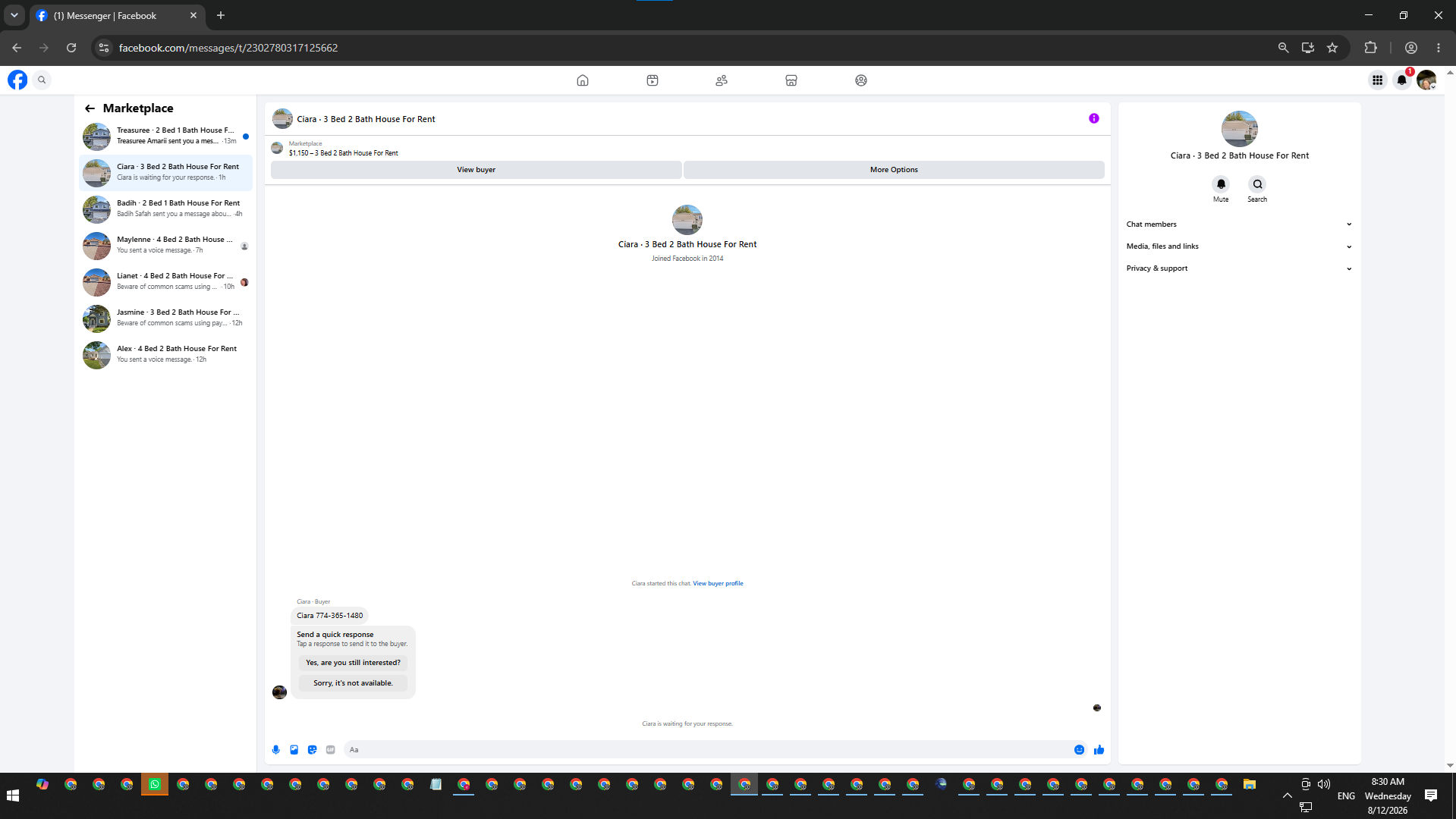Screen dimensions: 1456x819
Task: Send quick reply 'Yes, are you still interested?'
Action: pos(353,663)
